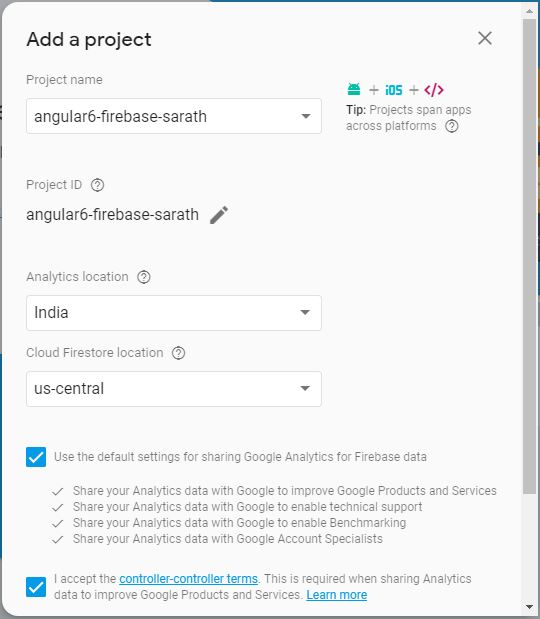
Task: Click the scrollbar down arrow
Action: 529,607
